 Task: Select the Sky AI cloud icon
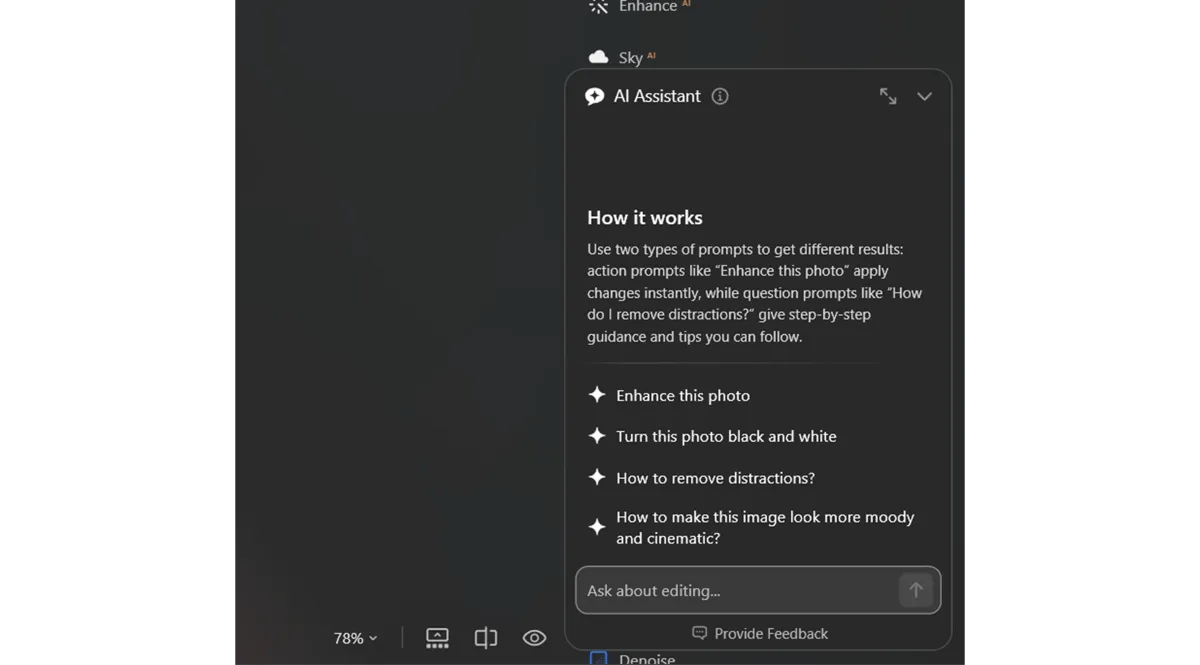coord(598,57)
